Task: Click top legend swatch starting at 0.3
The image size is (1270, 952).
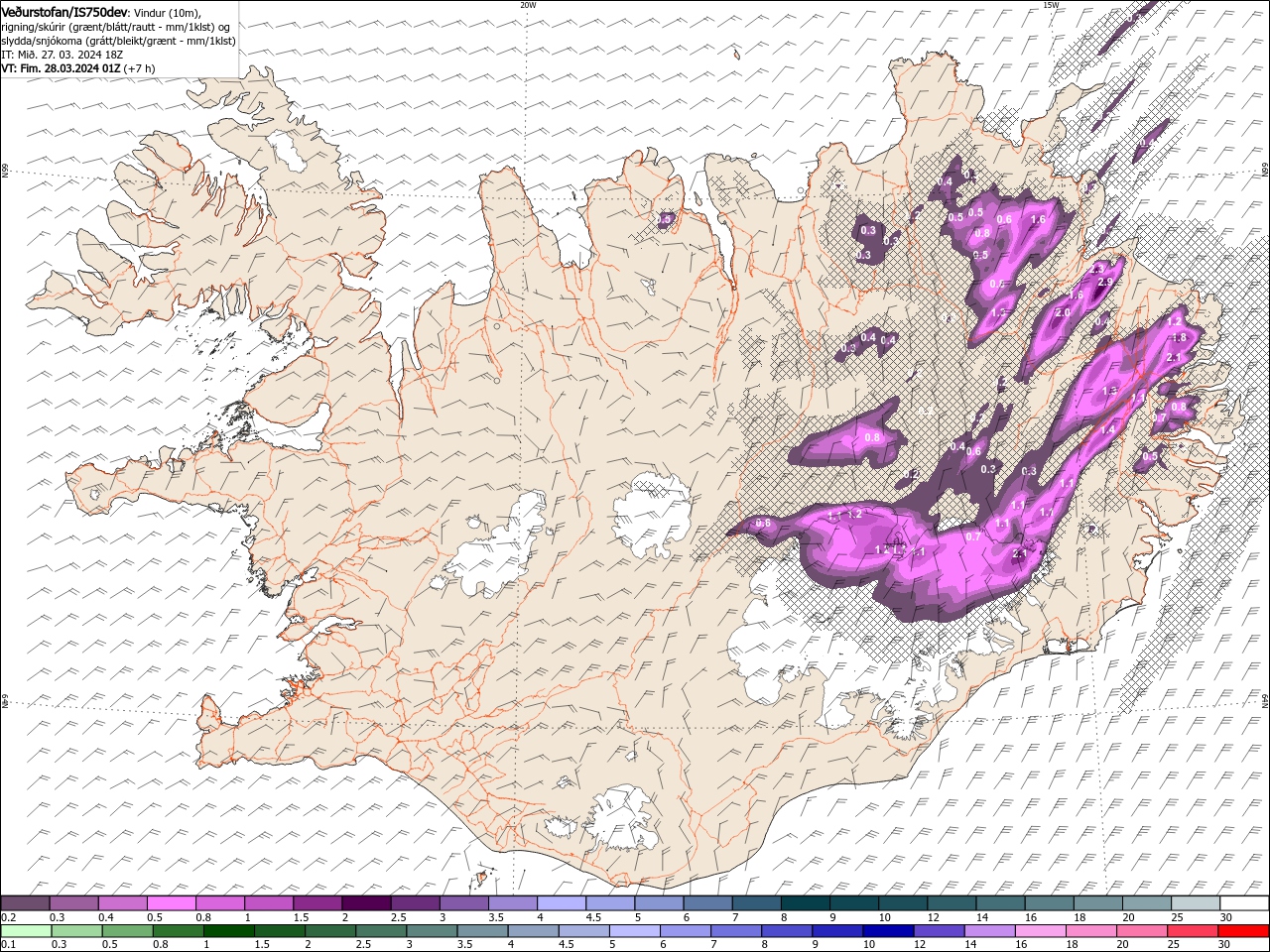Action: click(x=74, y=903)
